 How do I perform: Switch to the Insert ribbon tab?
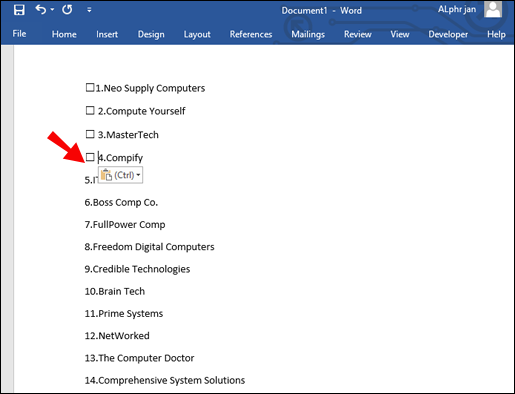click(107, 34)
